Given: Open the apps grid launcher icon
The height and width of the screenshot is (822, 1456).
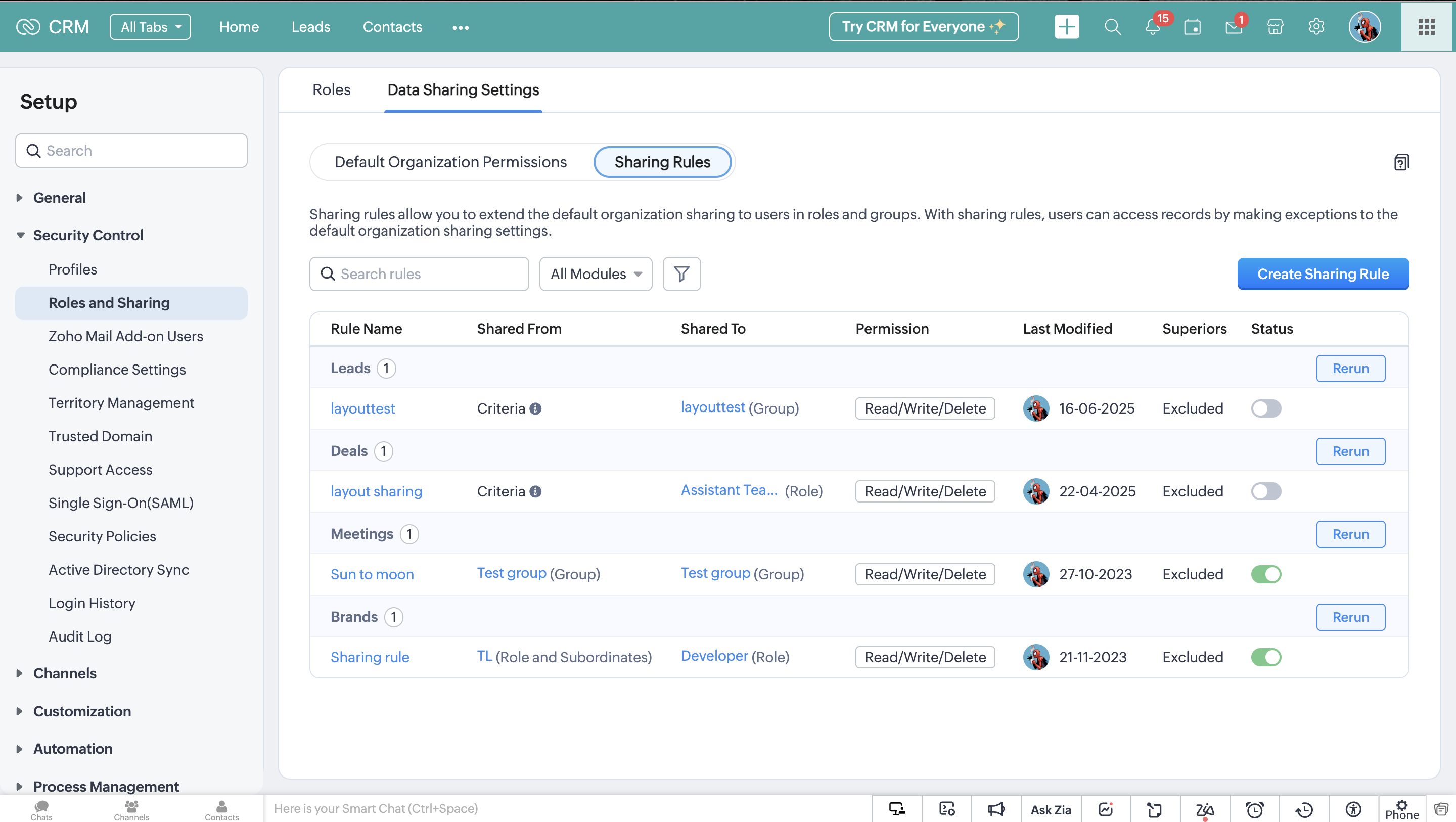Looking at the screenshot, I should click(x=1426, y=27).
